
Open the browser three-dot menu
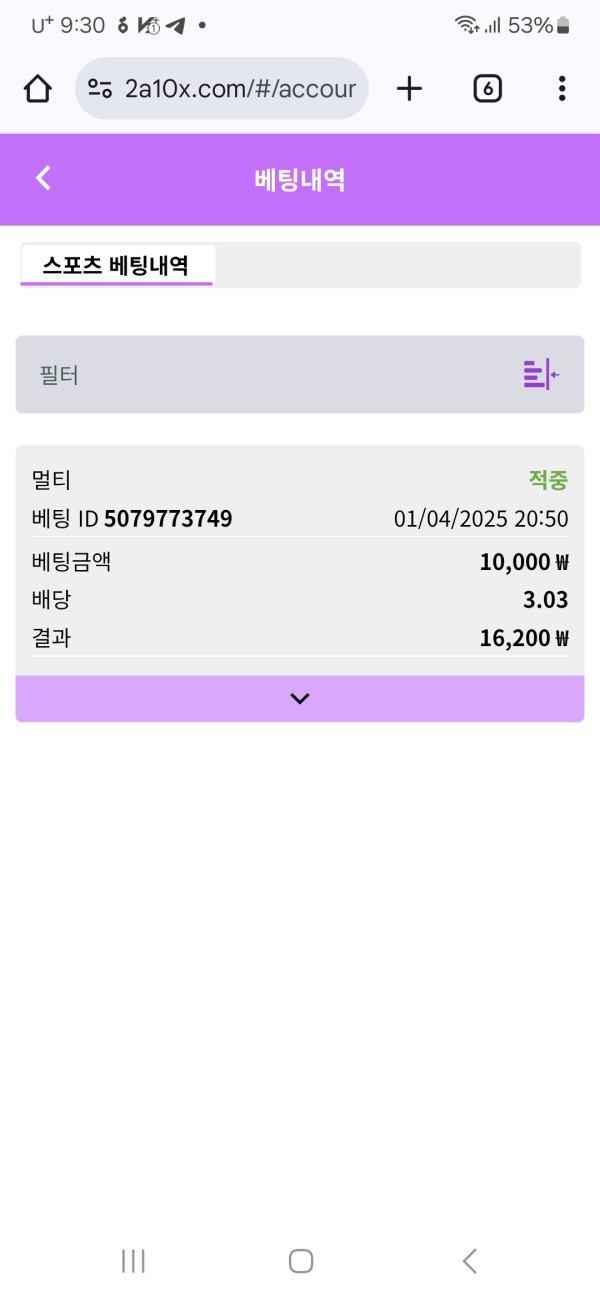[562, 89]
